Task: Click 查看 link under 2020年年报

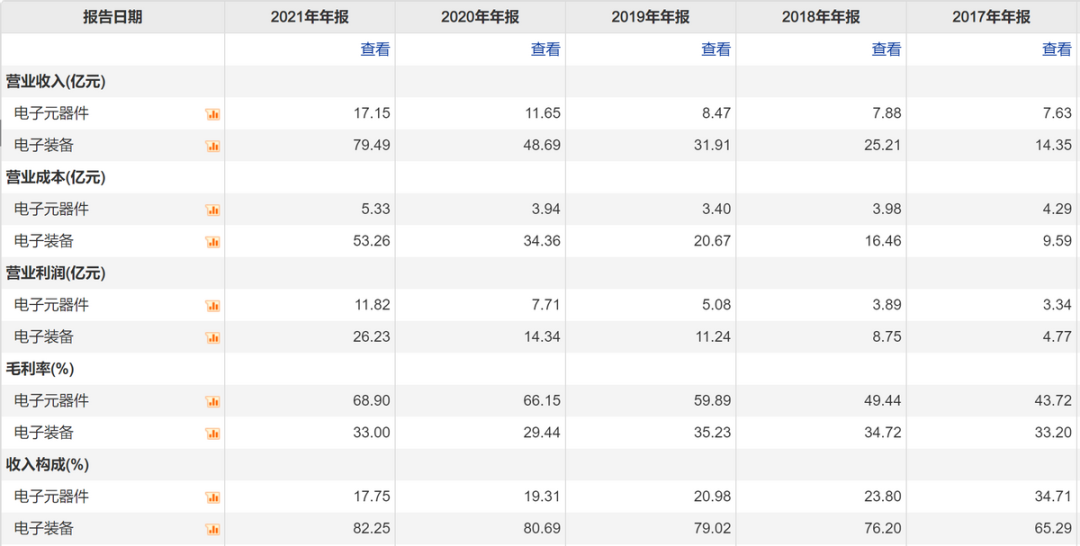Action: point(546,49)
